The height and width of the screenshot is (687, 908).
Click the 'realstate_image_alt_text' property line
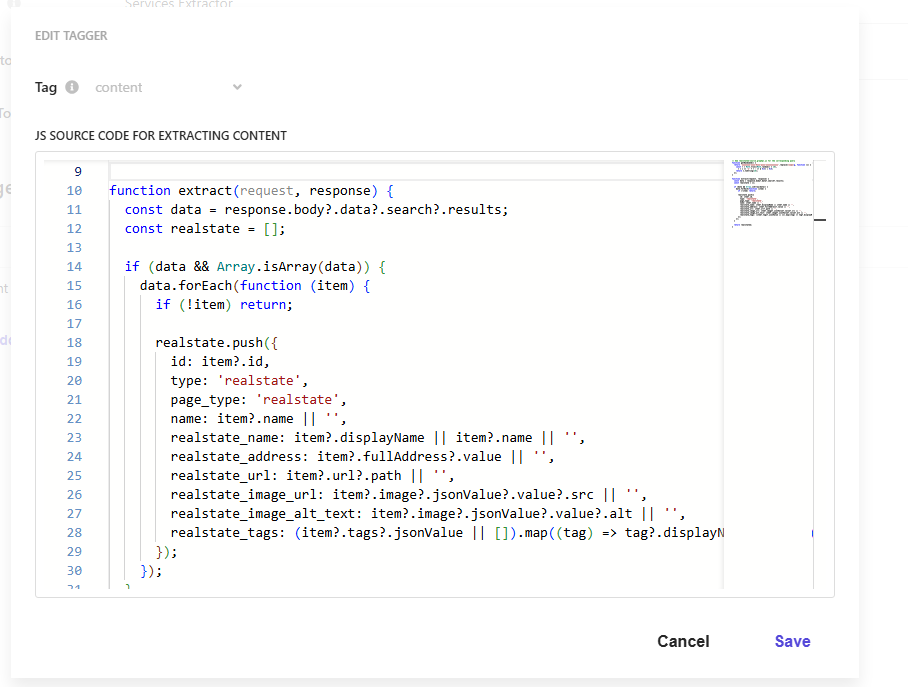click(428, 514)
